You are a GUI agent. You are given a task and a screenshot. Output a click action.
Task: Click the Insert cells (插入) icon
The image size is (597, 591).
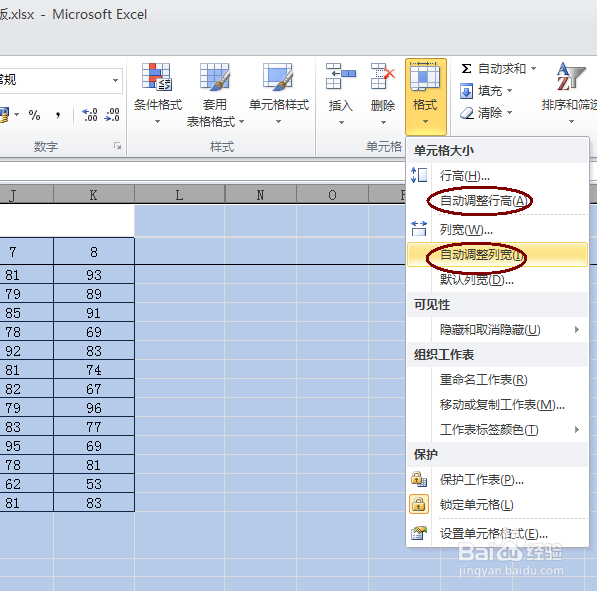tap(340, 77)
